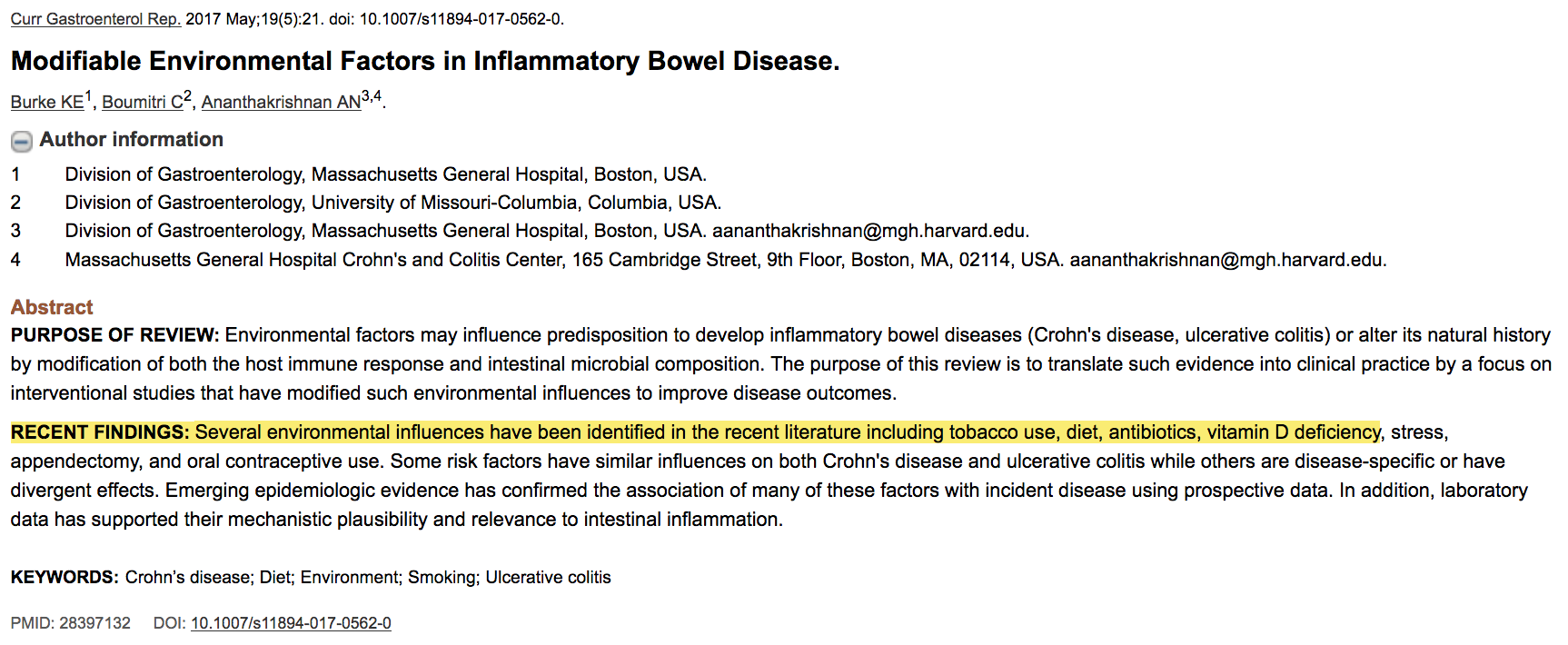Click the KEYWORDS label
The width and height of the screenshot is (1568, 645).
tap(65, 578)
